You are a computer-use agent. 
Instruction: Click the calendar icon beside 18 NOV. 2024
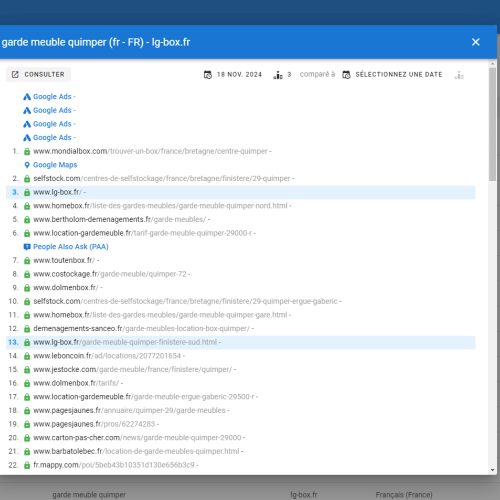click(208, 75)
